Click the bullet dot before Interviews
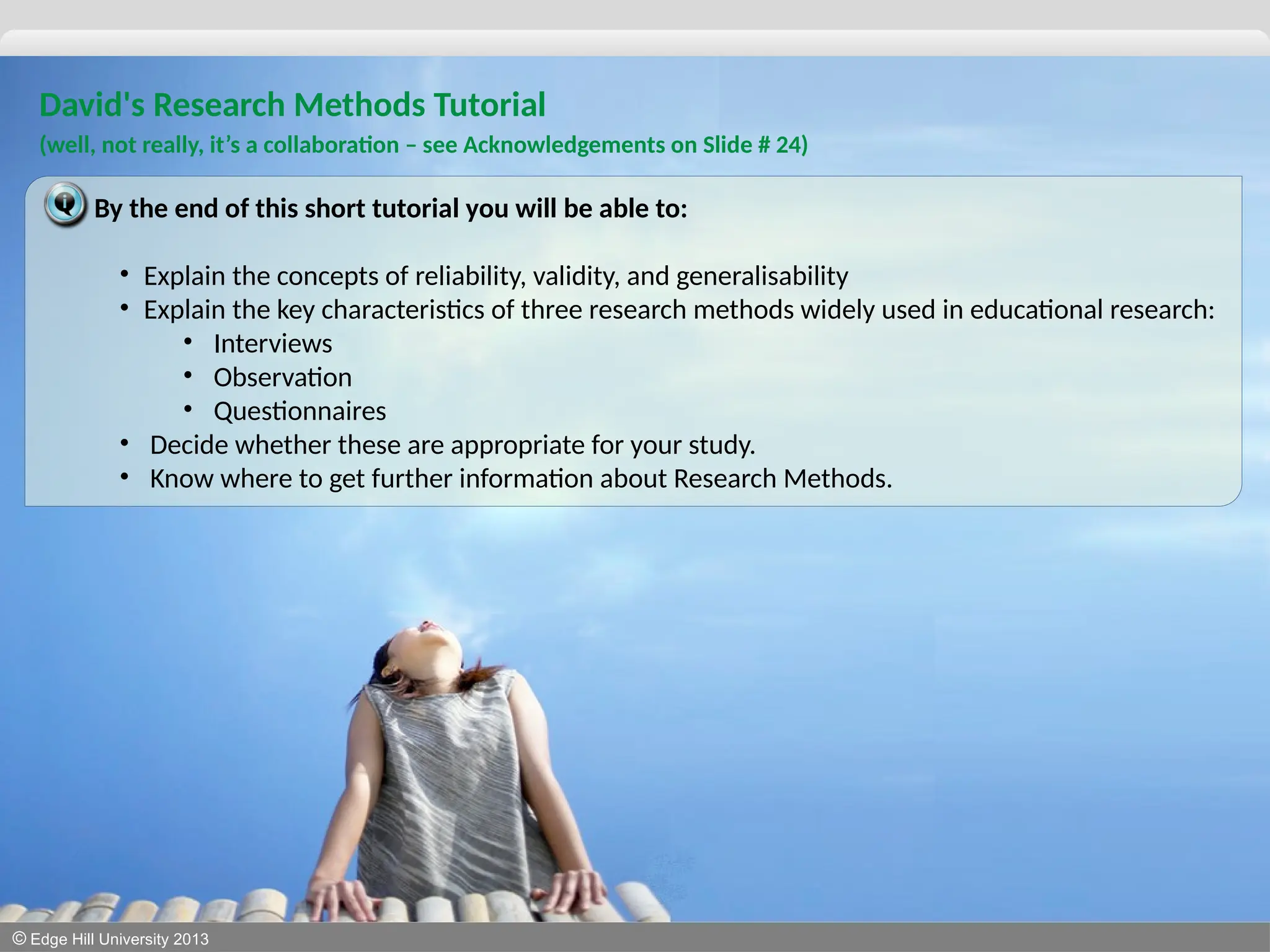This screenshot has height=952, width=1270. tap(188, 342)
